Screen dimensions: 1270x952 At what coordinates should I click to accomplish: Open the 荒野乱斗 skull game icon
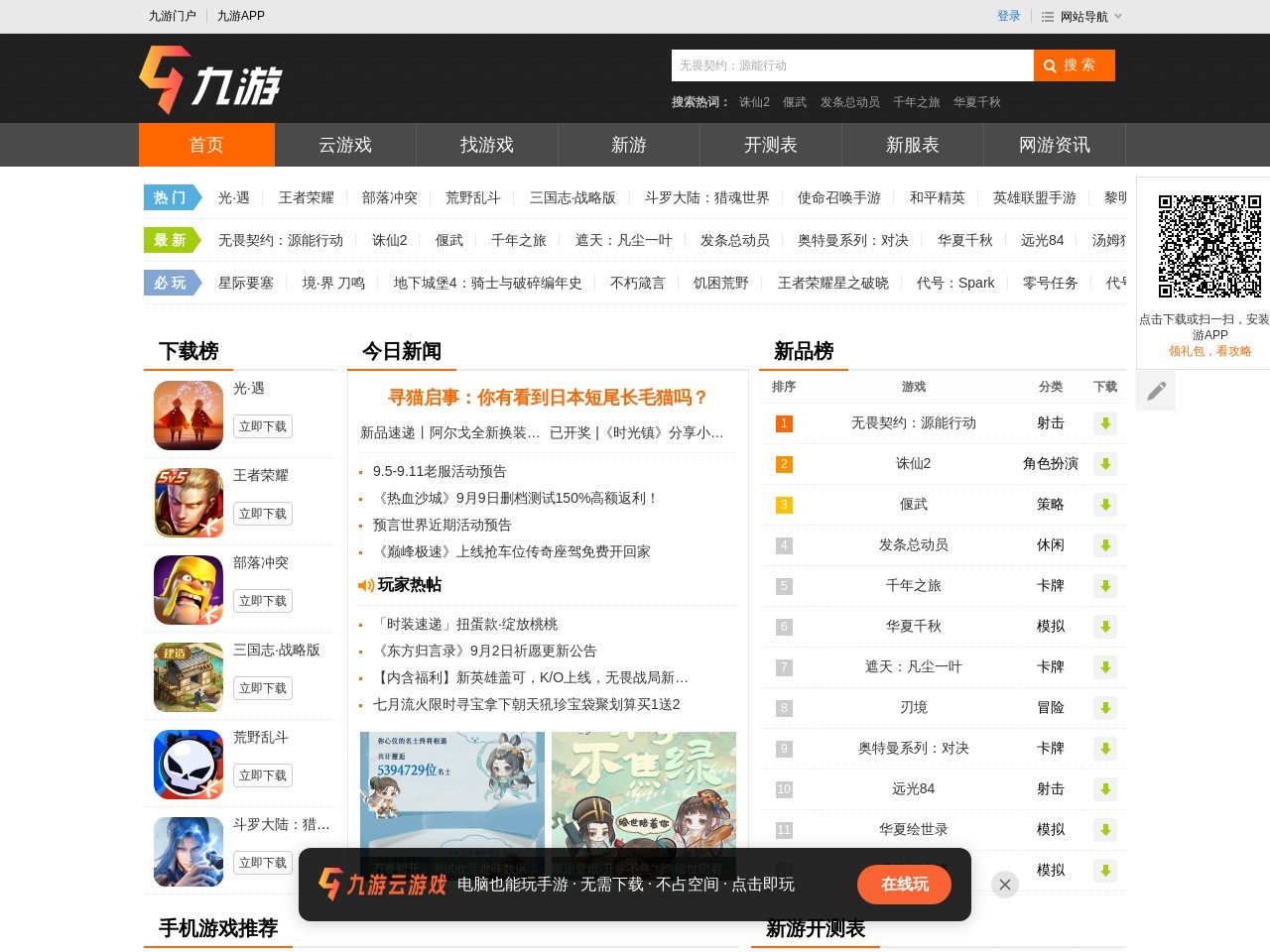pos(189,765)
